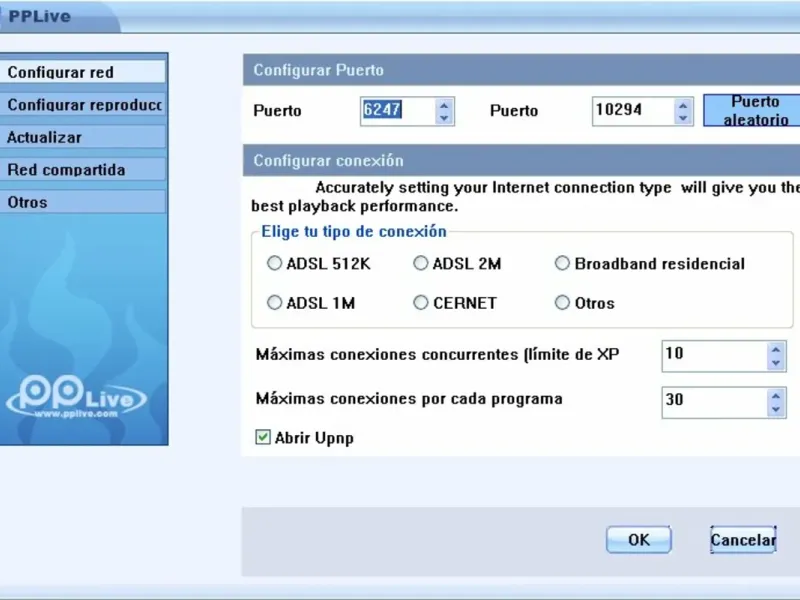Increase máximas conexiones concurrentes value
Image resolution: width=800 pixels, height=600 pixels.
tap(776, 349)
